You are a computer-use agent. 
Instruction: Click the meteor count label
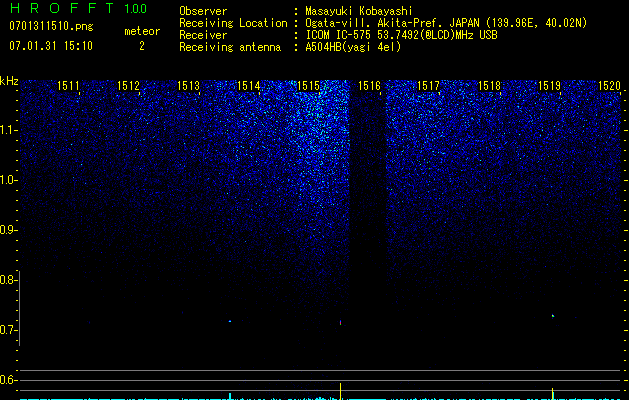point(142,31)
